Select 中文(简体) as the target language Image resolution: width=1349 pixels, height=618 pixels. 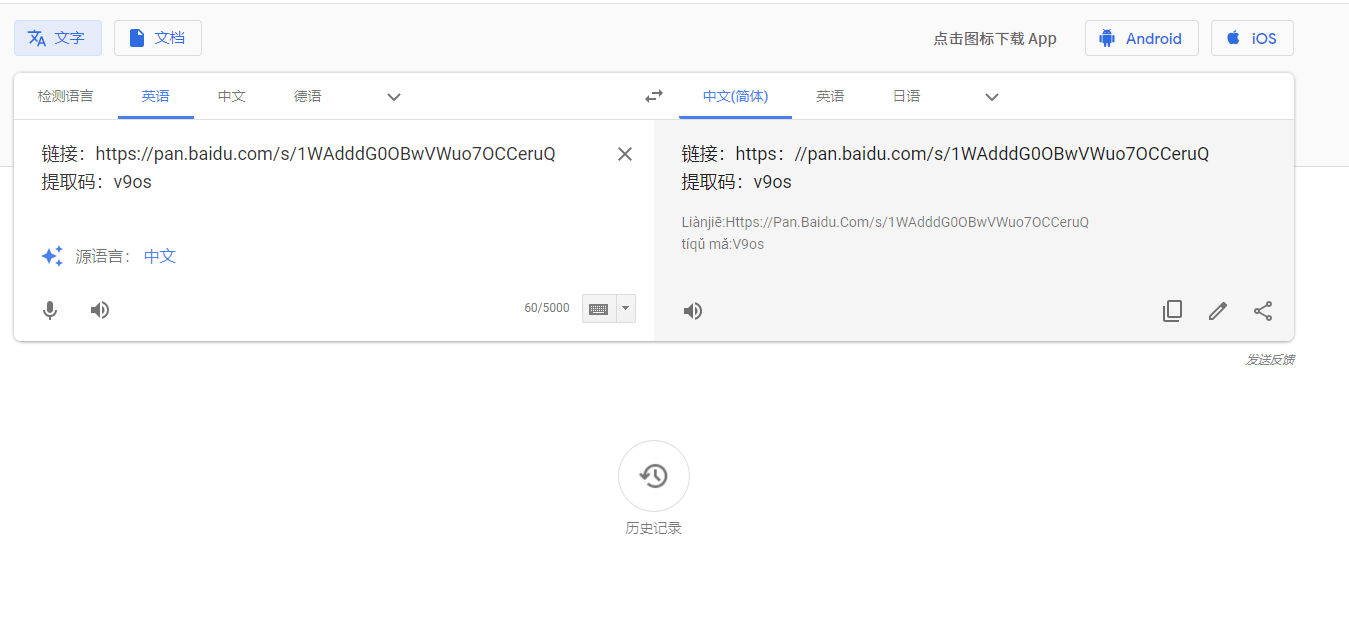tap(735, 96)
